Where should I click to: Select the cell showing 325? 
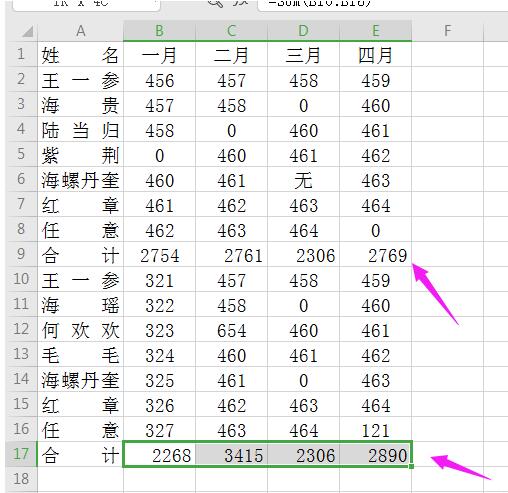coord(159,379)
